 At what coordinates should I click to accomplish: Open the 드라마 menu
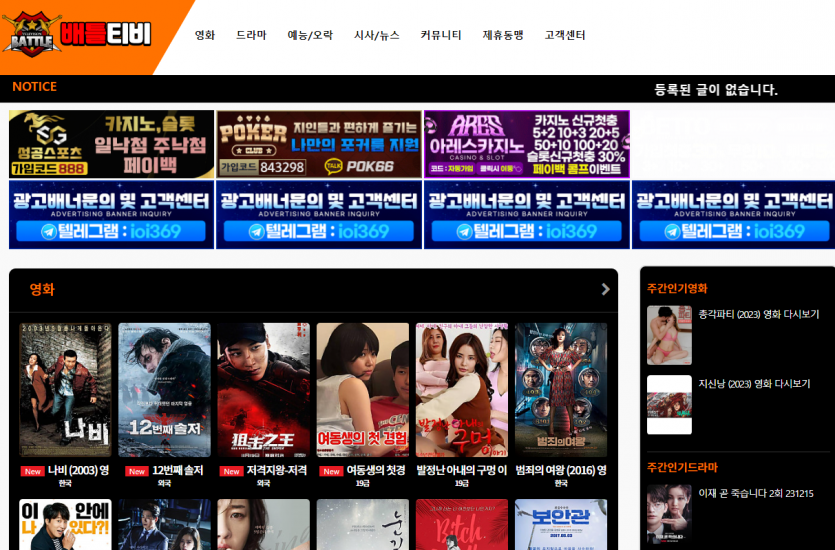(x=251, y=35)
